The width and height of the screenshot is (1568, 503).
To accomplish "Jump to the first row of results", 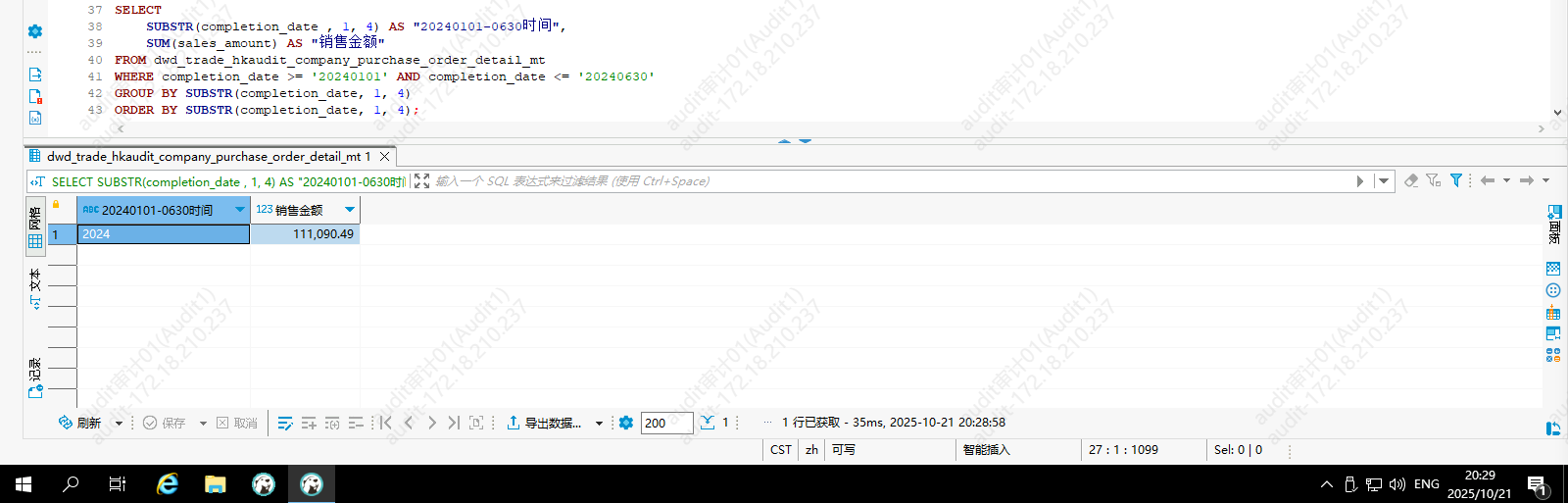I will click(x=386, y=423).
